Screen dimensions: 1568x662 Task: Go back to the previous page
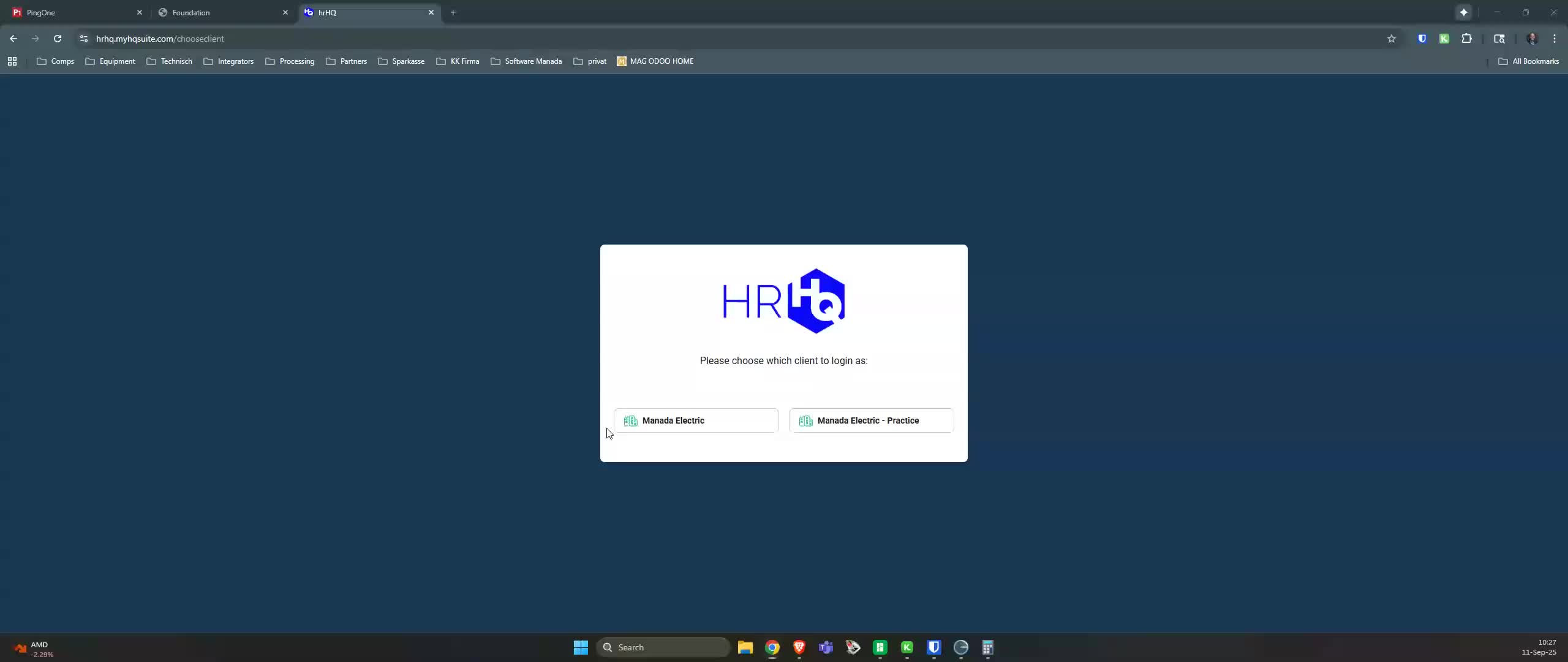coord(13,39)
